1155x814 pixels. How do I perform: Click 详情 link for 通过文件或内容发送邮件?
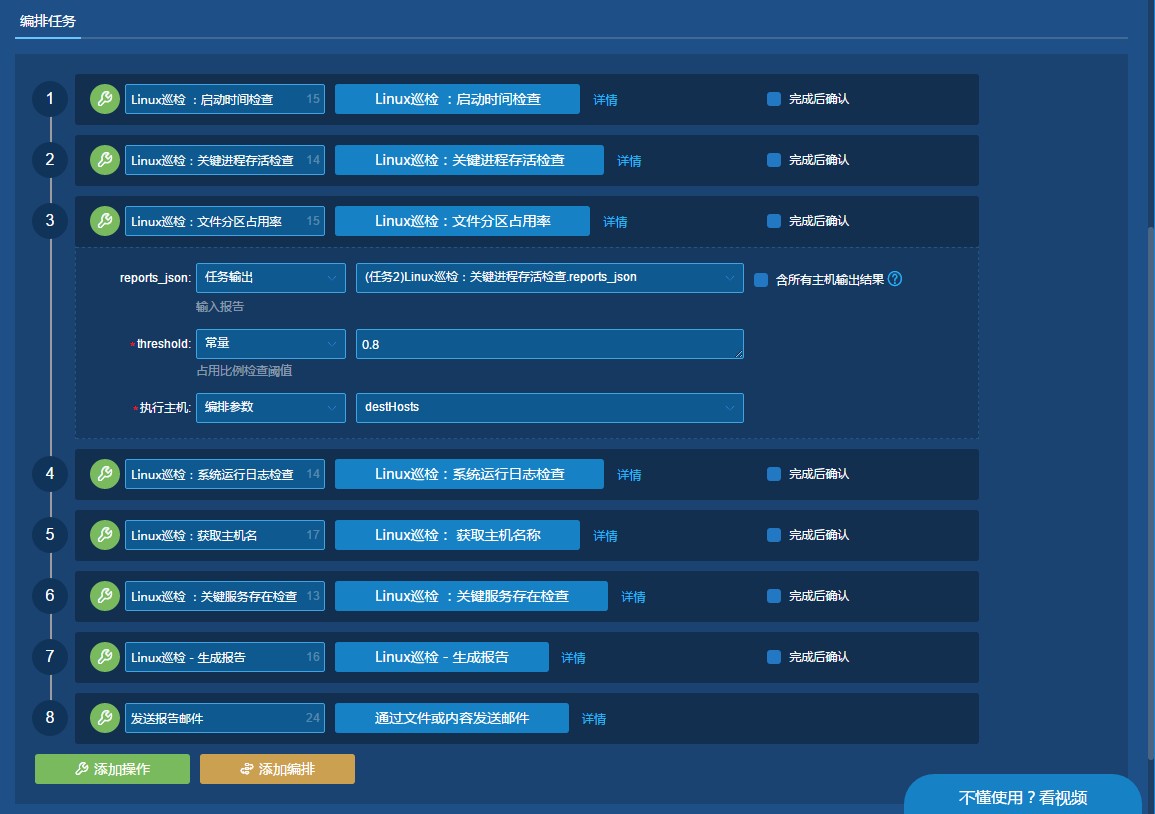click(x=594, y=719)
